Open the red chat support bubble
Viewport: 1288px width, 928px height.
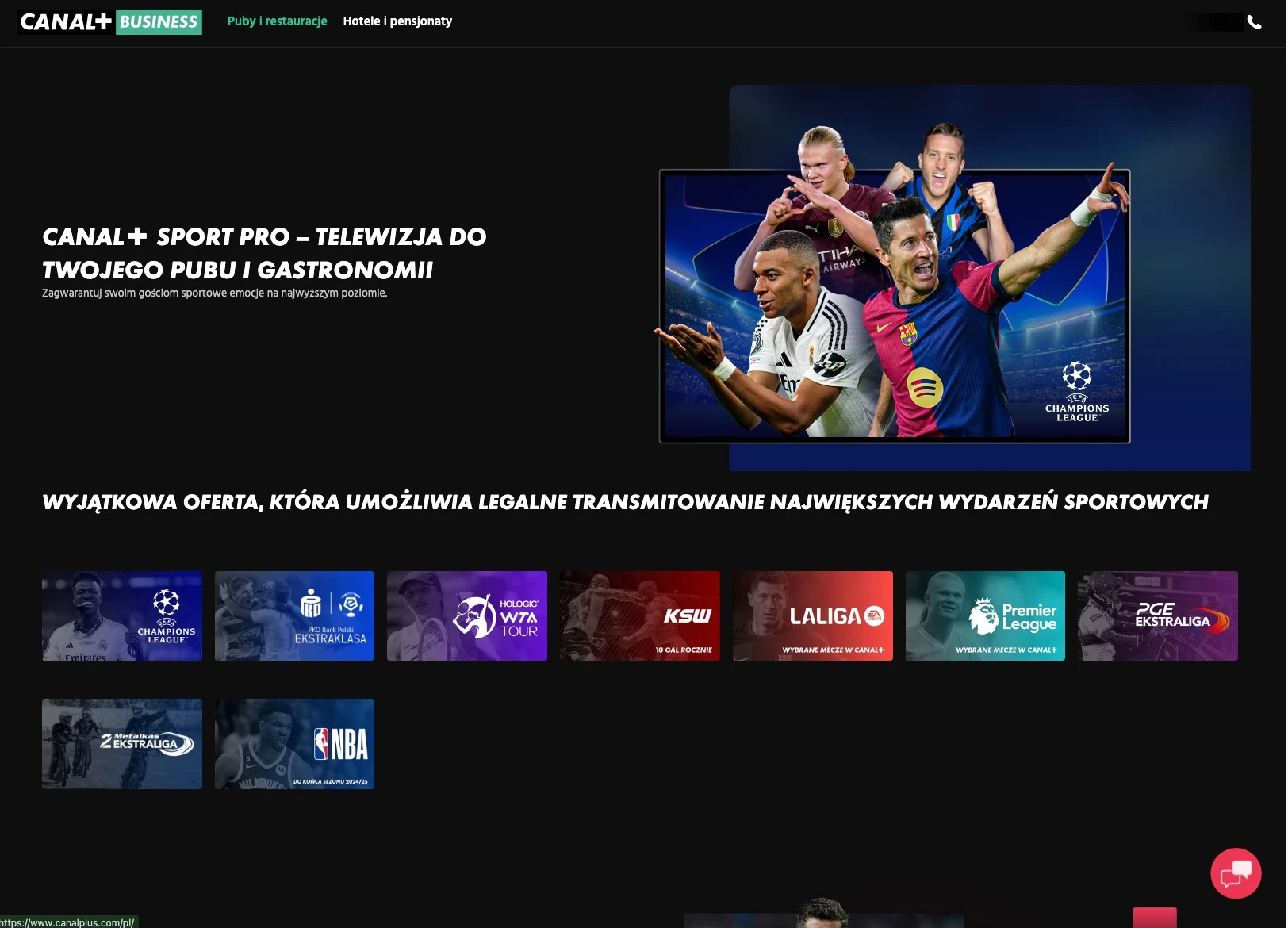tap(1236, 873)
